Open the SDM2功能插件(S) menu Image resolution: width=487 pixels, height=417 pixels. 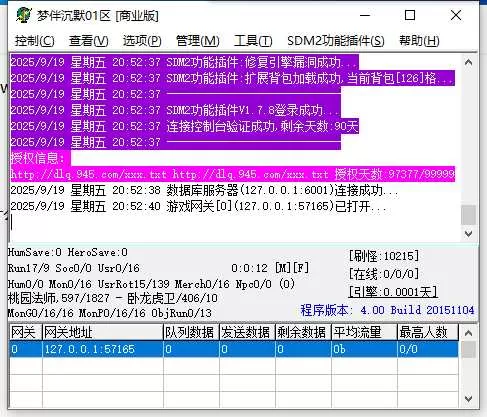click(x=336, y=41)
